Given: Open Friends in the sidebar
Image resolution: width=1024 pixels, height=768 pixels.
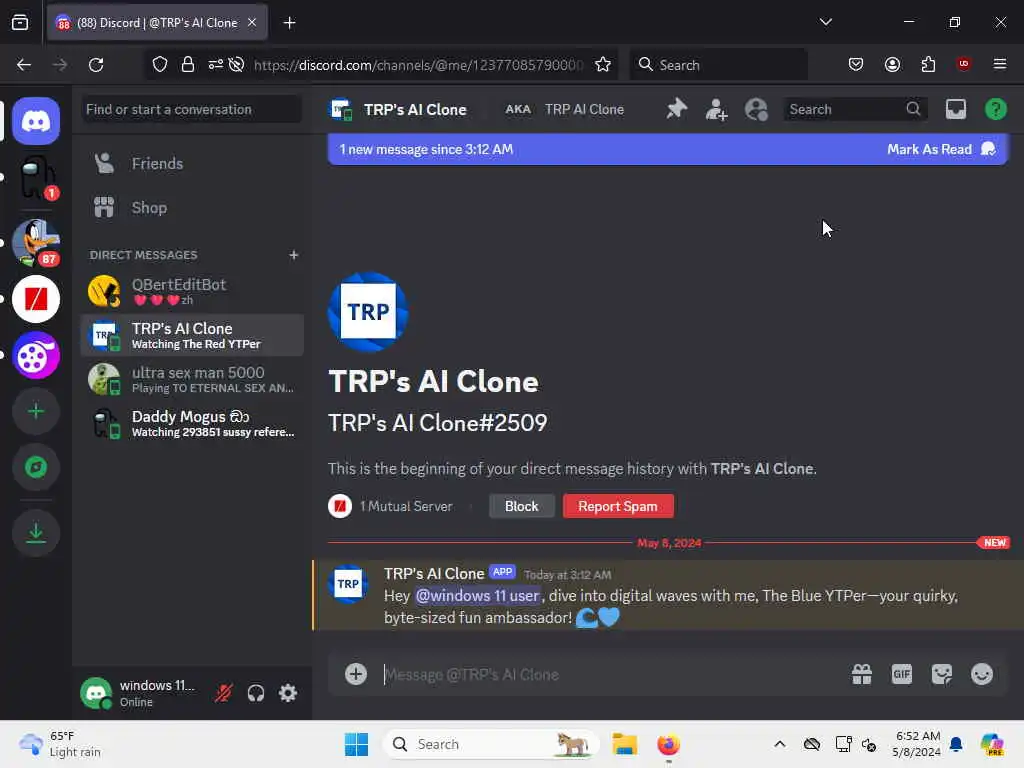Looking at the screenshot, I should pos(192,163).
